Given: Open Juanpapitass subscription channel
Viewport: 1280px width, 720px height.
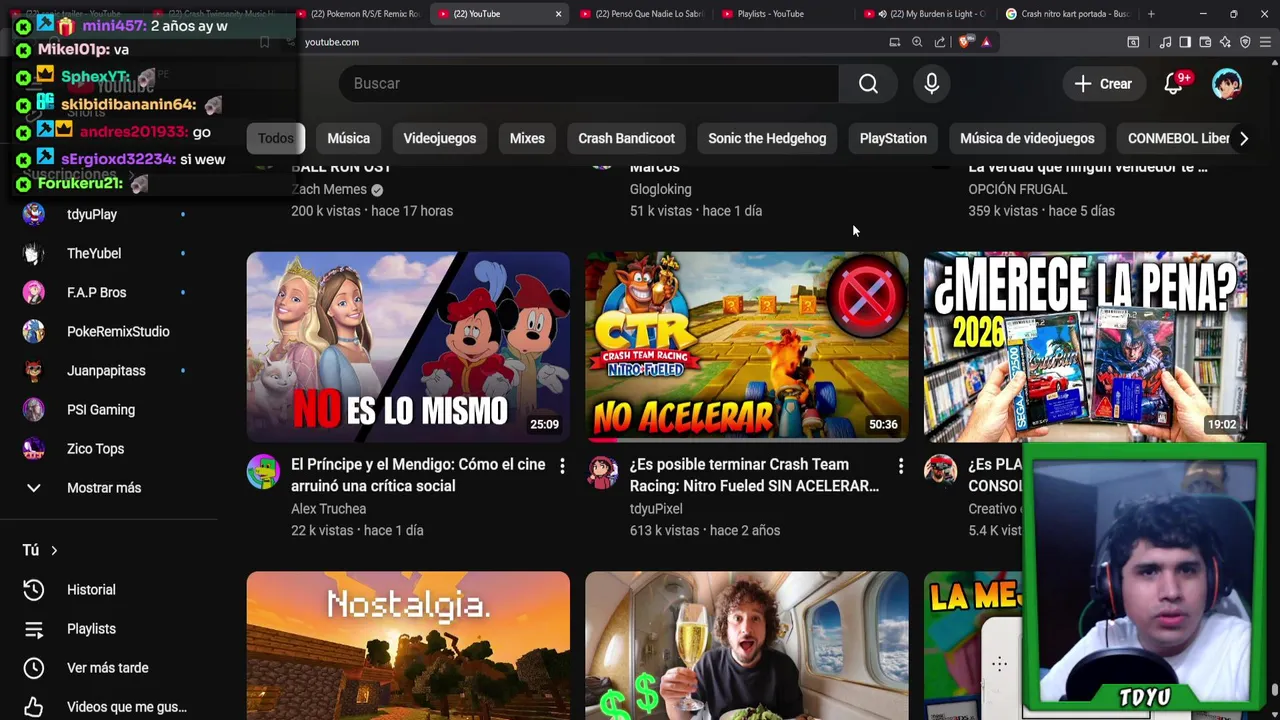Looking at the screenshot, I should click(x=104, y=371).
